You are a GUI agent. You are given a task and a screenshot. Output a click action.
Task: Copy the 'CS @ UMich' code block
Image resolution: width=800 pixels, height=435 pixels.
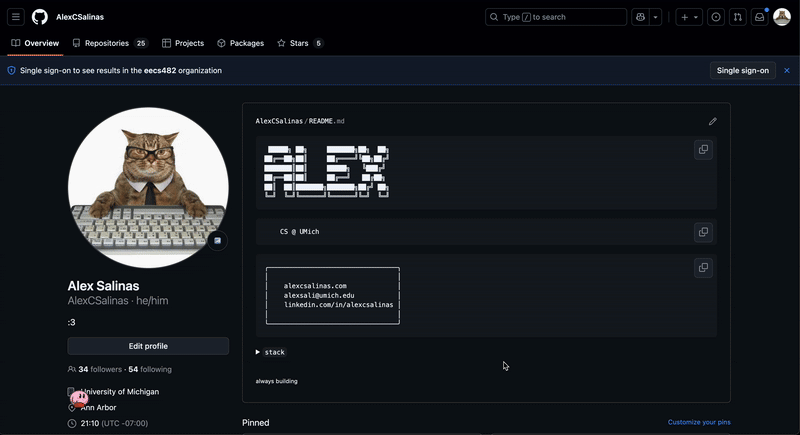[703, 232]
